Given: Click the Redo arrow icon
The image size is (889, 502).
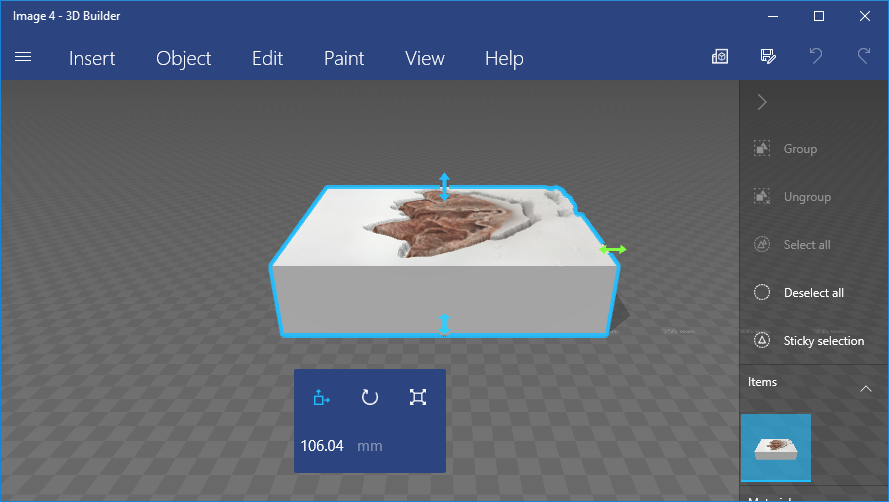Looking at the screenshot, I should [x=864, y=57].
